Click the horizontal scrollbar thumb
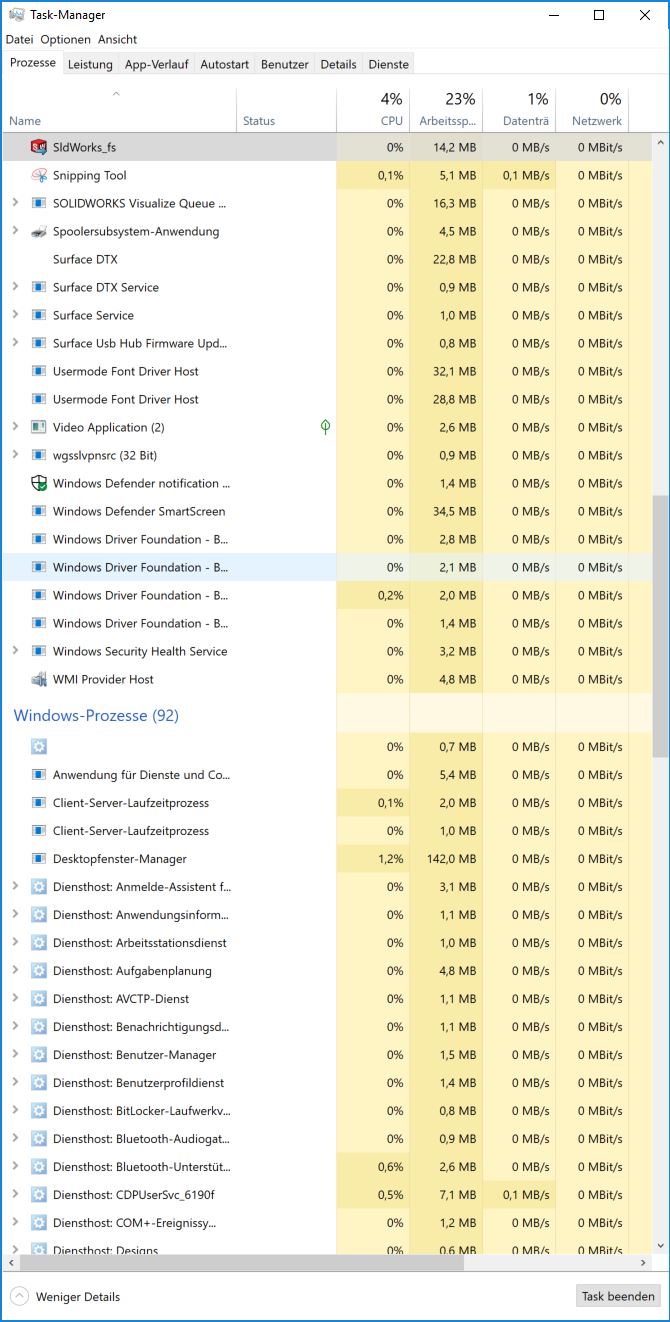 pos(240,1263)
